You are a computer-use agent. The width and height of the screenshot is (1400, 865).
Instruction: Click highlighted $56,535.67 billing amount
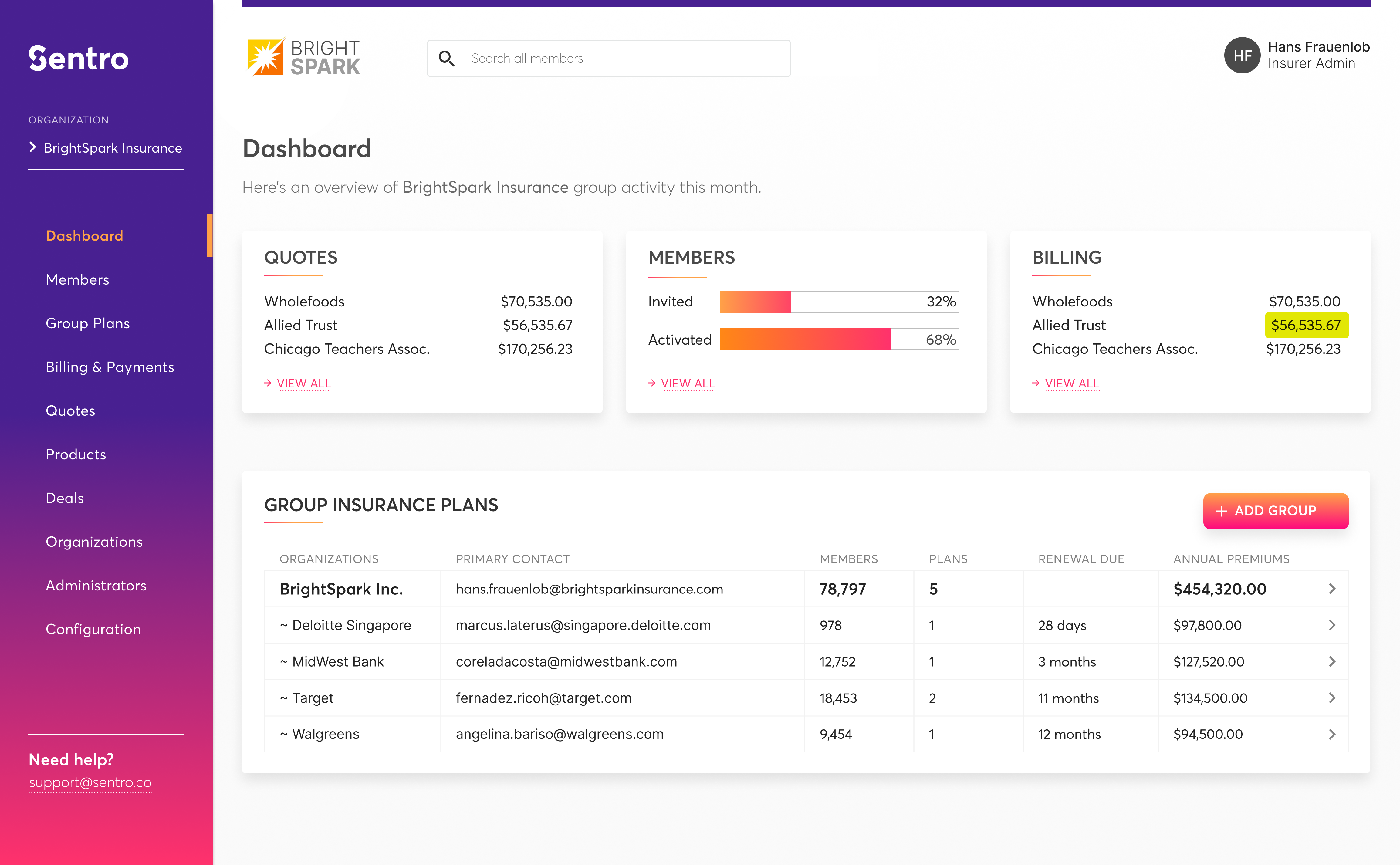tap(1306, 325)
